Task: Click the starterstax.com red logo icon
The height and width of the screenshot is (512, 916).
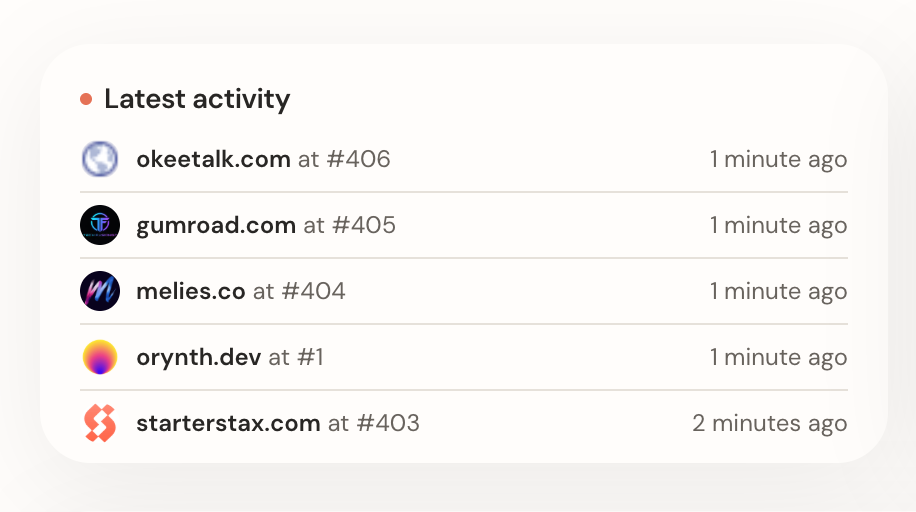Action: click(100, 423)
